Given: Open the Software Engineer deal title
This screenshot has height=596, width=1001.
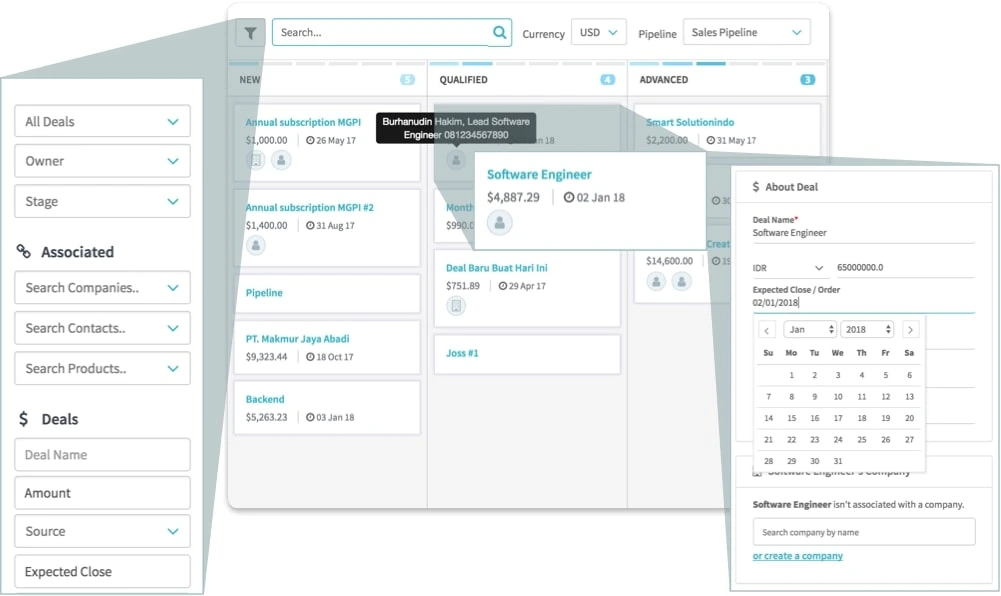Looking at the screenshot, I should coord(539,174).
